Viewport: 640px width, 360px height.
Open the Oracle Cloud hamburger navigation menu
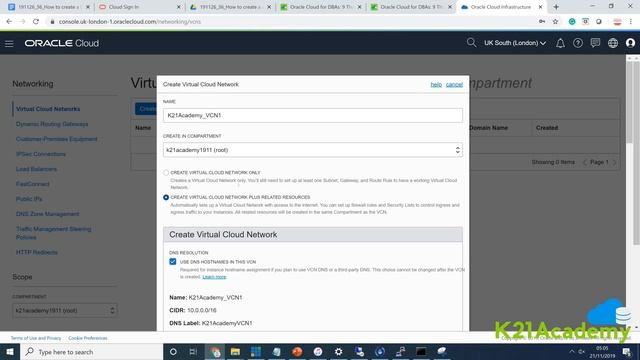coord(9,43)
